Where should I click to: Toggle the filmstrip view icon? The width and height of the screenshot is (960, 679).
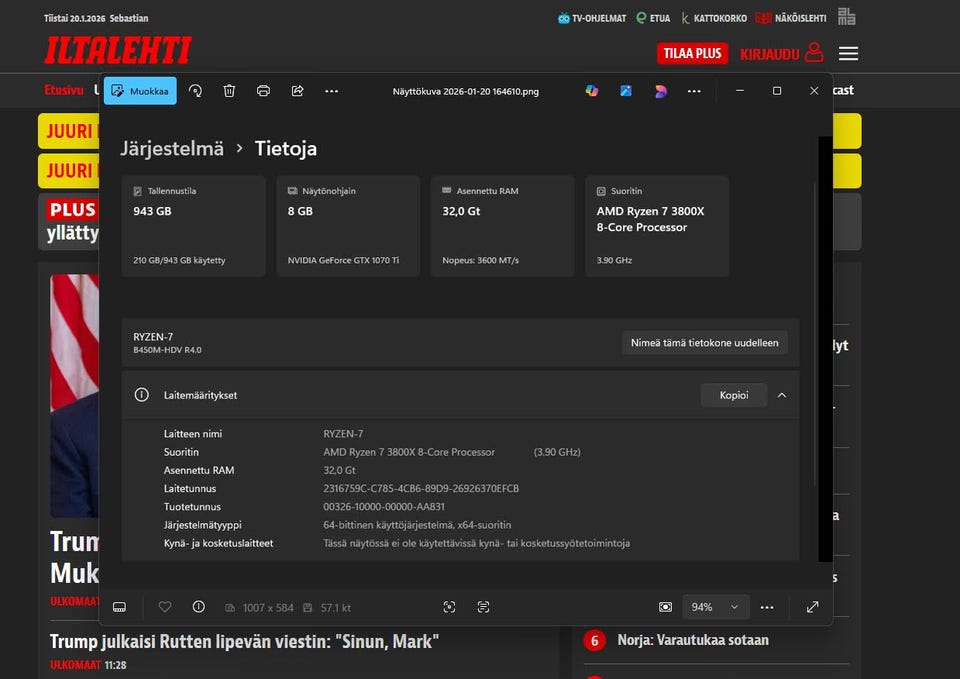(x=119, y=607)
